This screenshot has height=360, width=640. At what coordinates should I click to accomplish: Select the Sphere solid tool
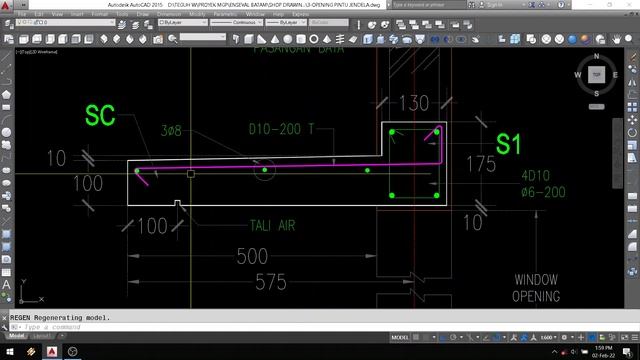coord(288,39)
